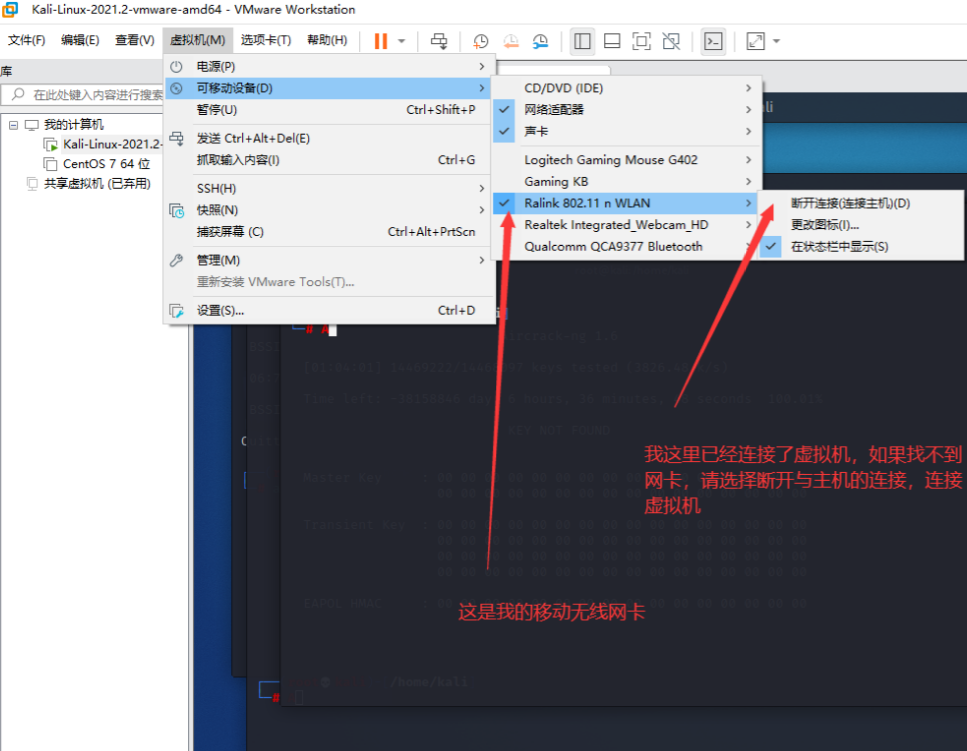
Task: Toggle the library sidebar view icon
Action: pos(583,41)
